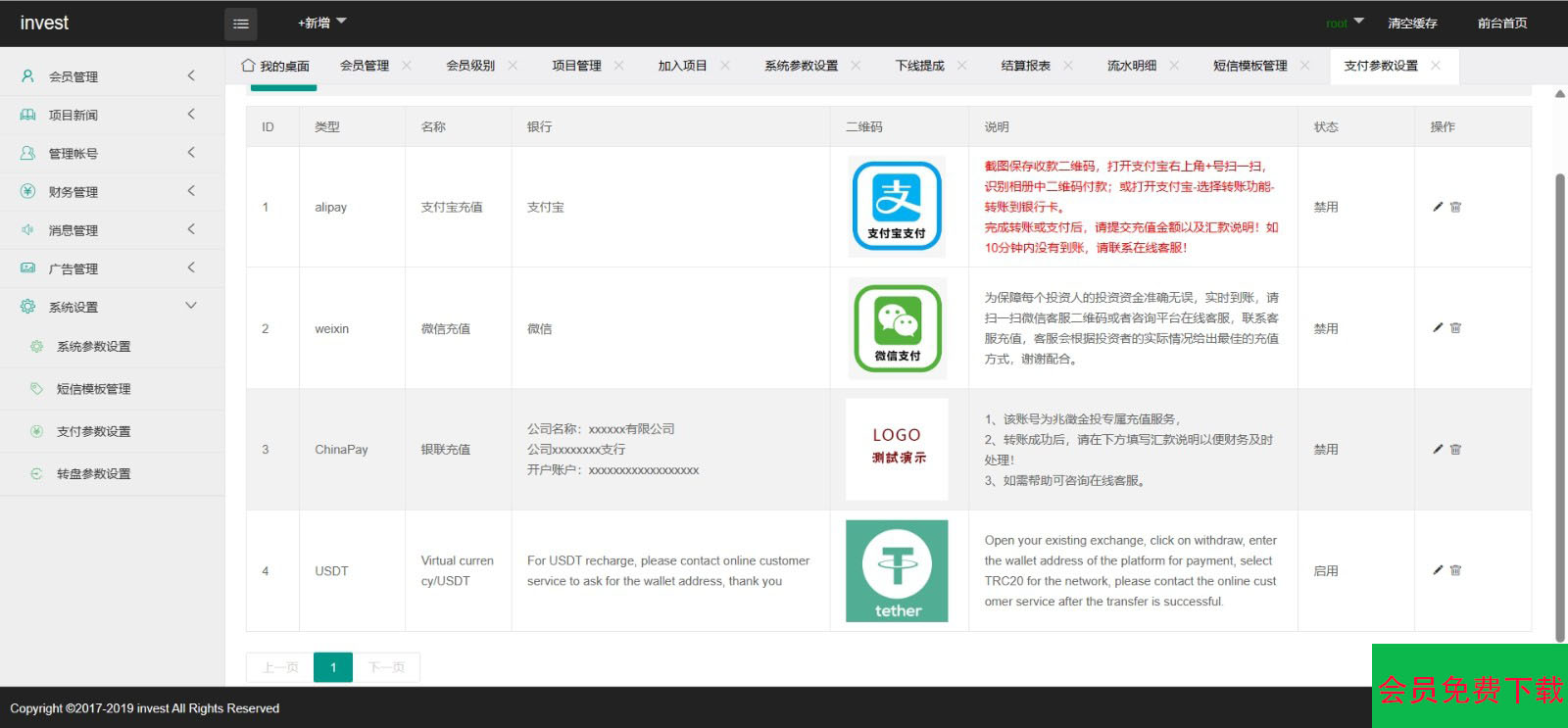Edit the weixin row with pencil icon
Screen dimensions: 1568x728
(x=1438, y=328)
